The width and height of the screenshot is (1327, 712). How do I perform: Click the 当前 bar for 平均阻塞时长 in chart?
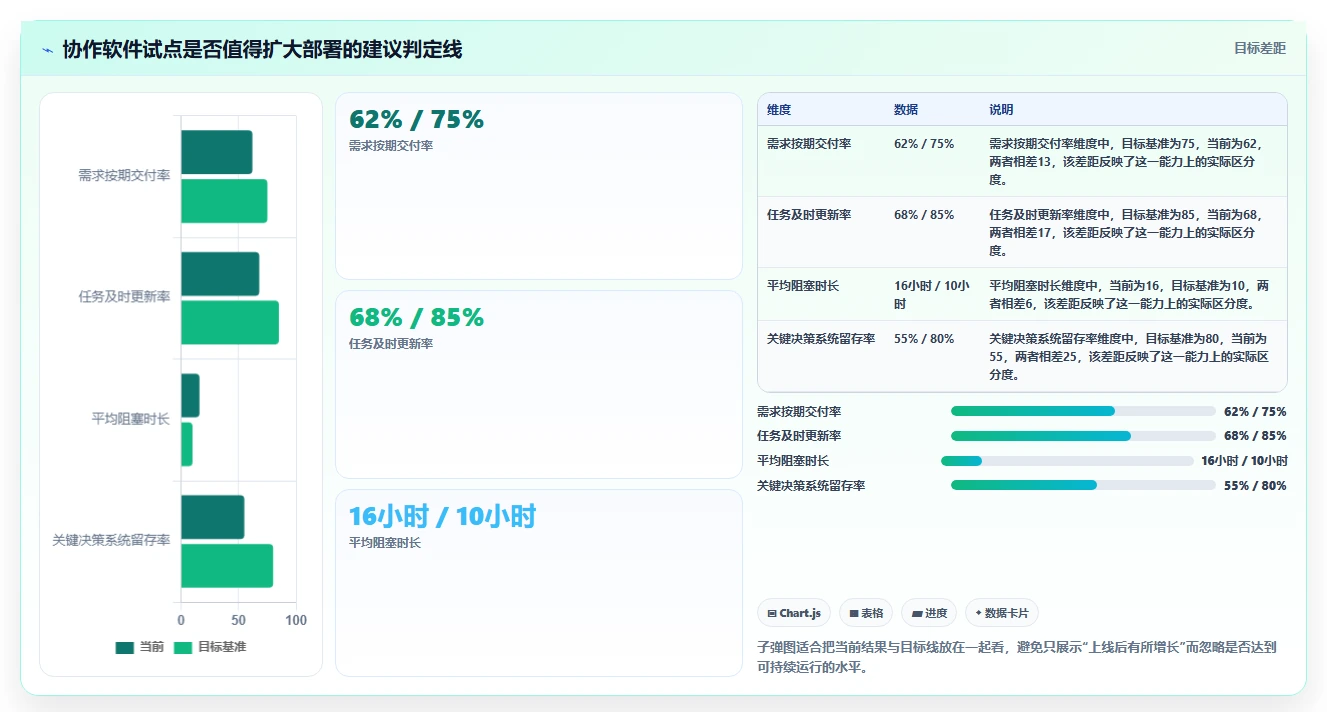coord(190,395)
